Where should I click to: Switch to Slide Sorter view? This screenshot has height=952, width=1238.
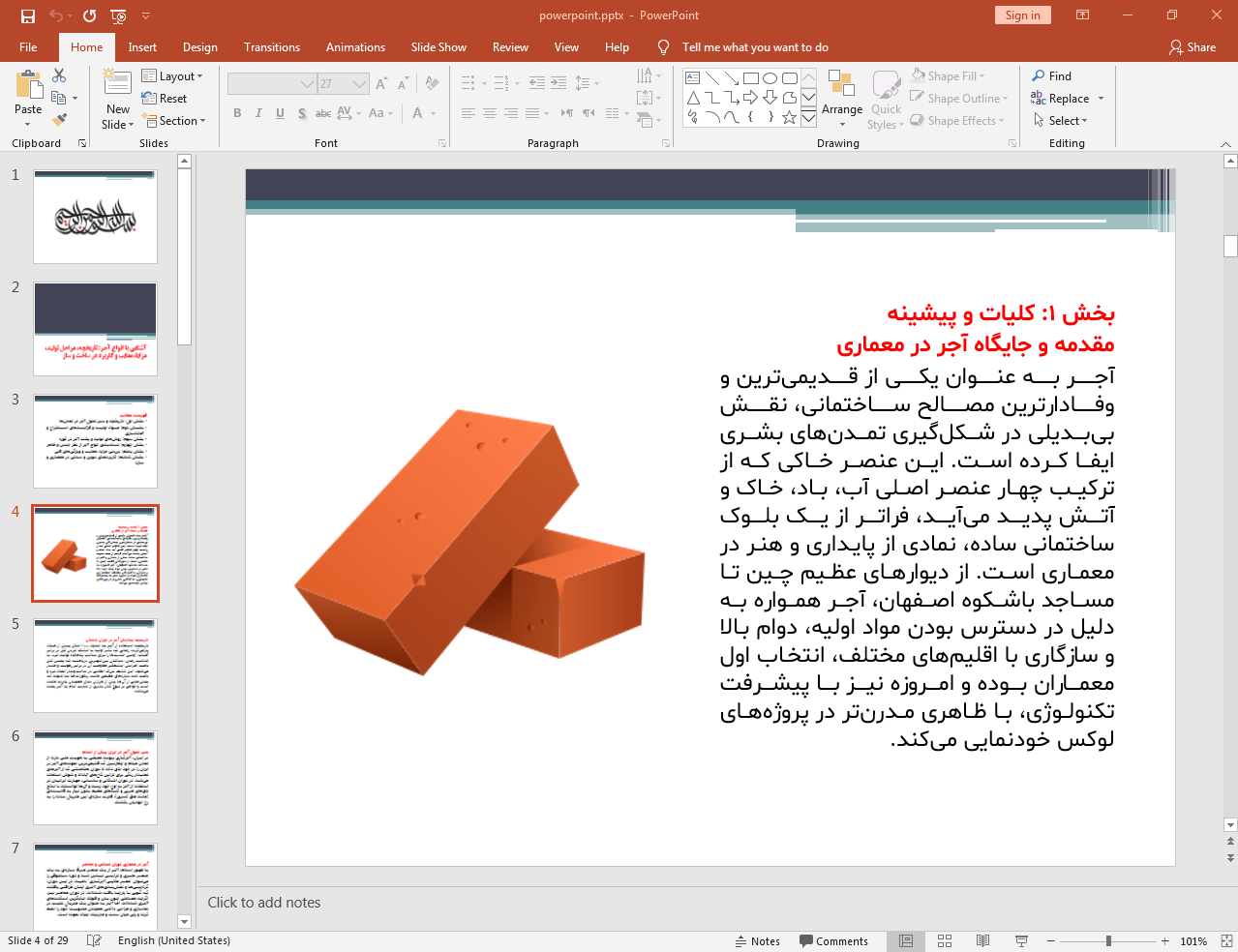(945, 941)
